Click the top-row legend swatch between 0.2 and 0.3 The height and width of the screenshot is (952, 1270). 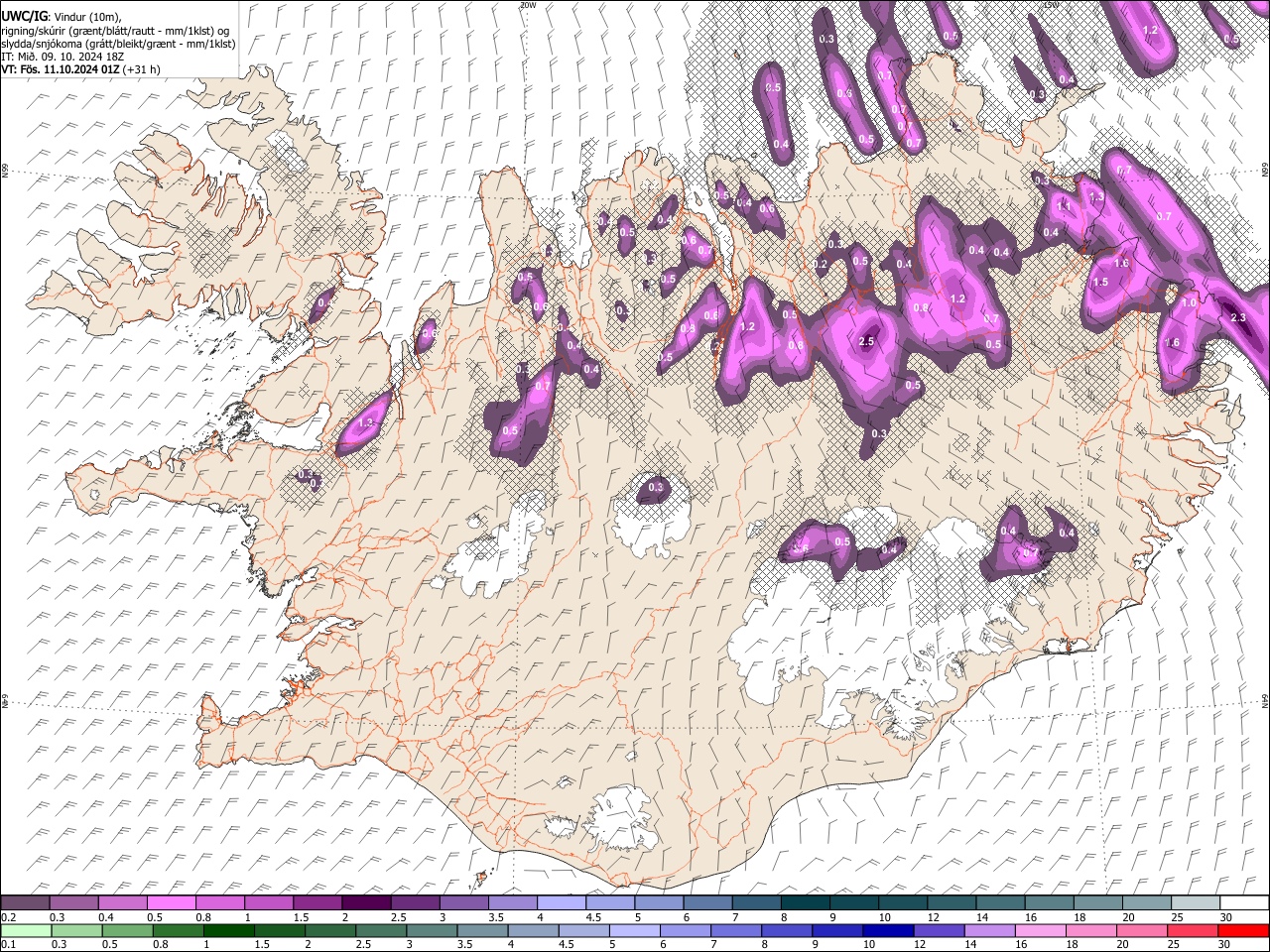point(26,902)
